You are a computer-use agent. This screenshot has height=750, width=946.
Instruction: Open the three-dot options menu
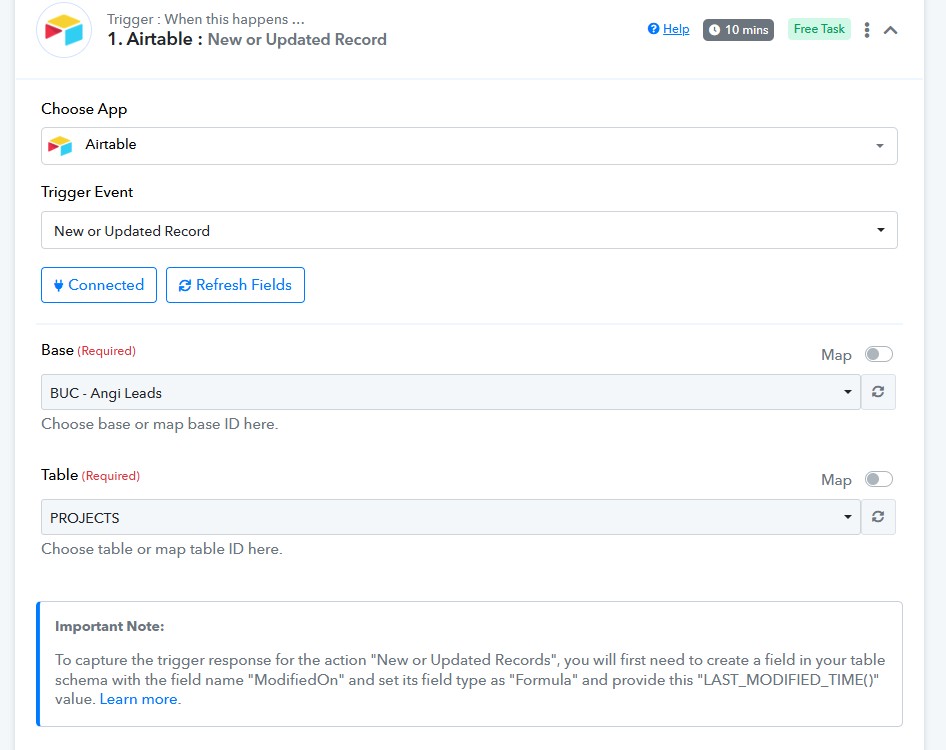point(867,30)
